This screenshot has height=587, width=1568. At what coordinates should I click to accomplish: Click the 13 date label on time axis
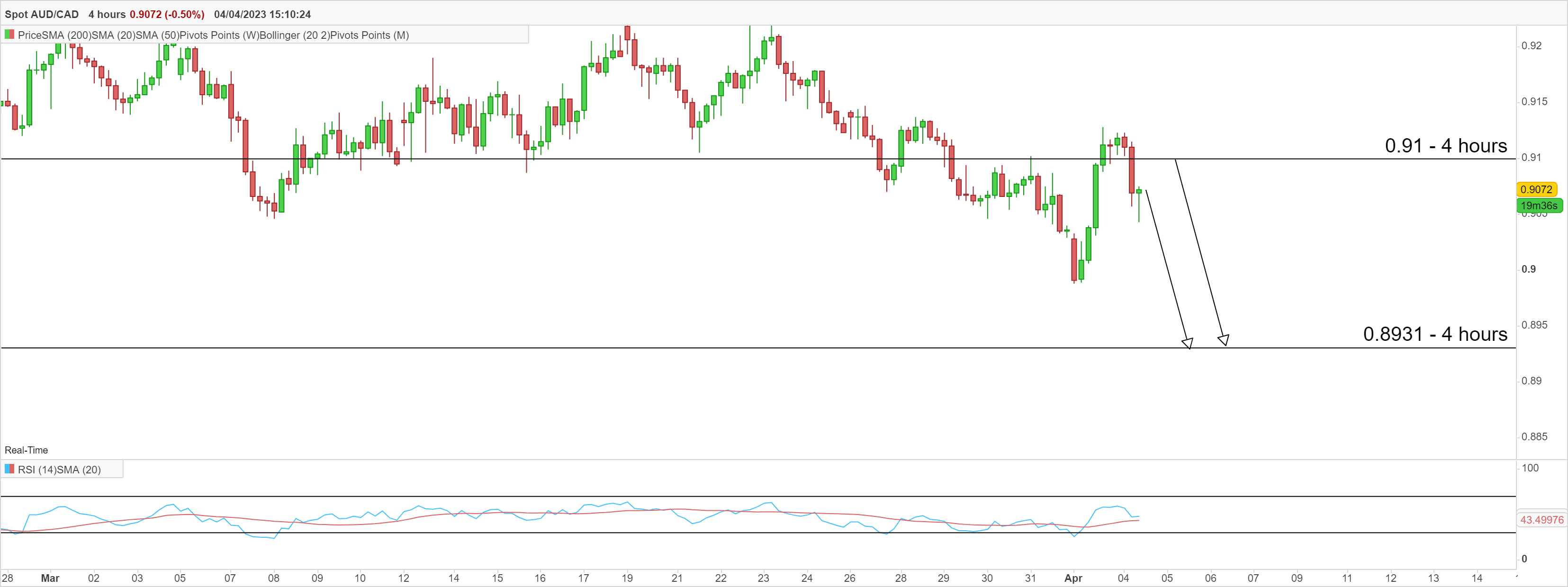point(1433,578)
